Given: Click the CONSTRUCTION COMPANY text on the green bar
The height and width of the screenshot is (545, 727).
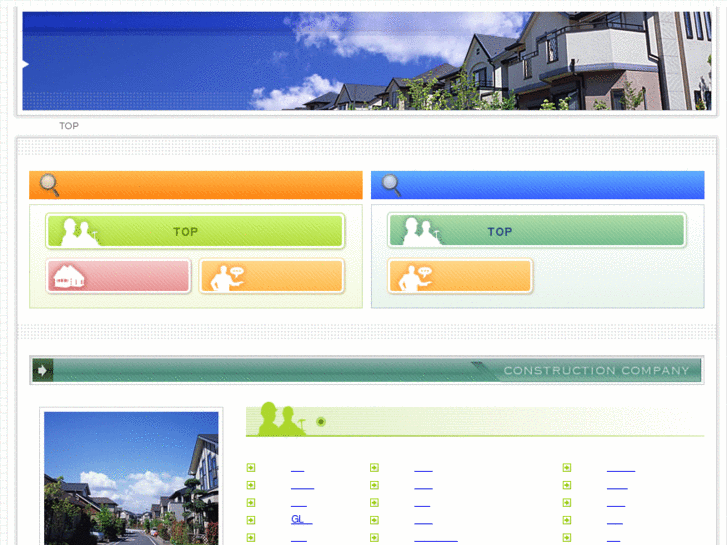Looking at the screenshot, I should (x=596, y=370).
